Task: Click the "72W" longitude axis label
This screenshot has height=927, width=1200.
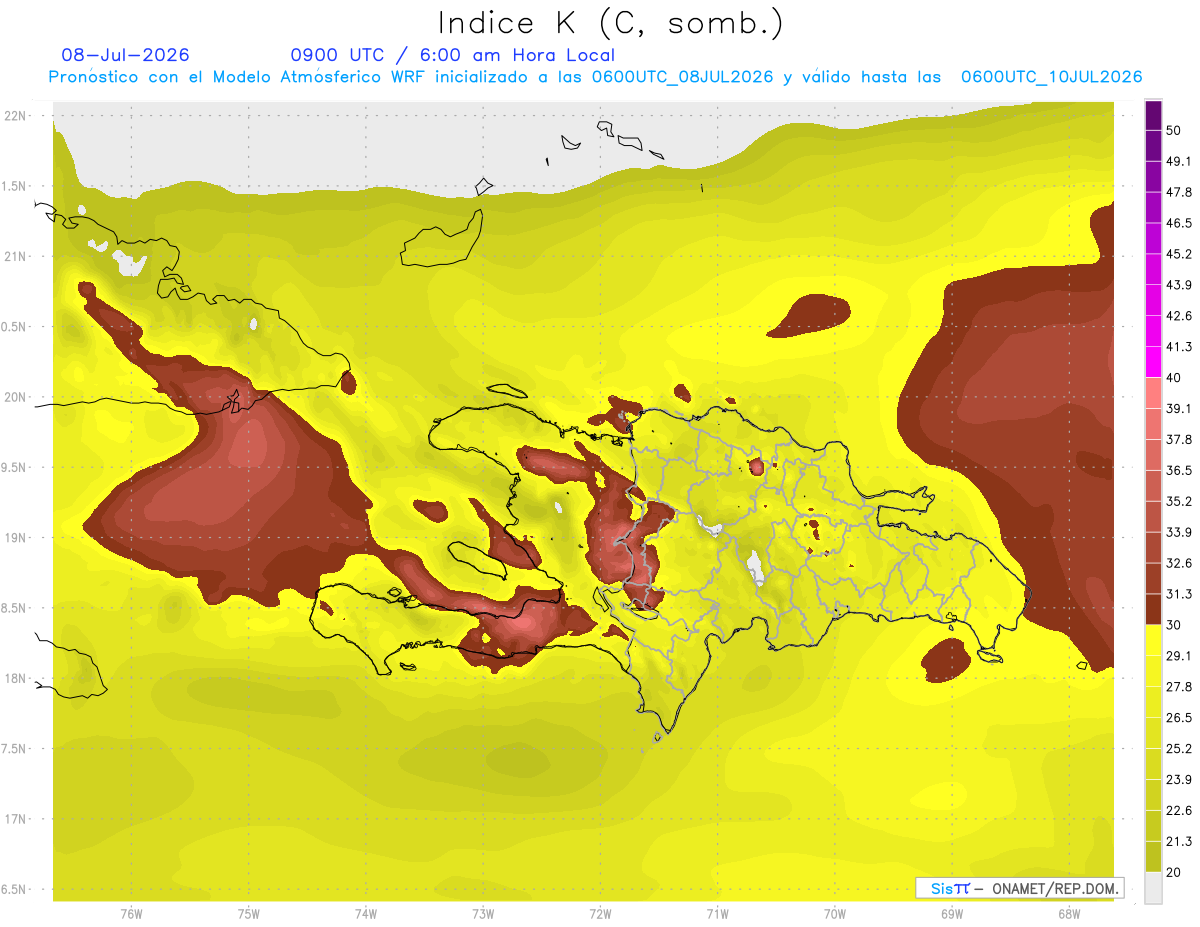Action: (600, 914)
